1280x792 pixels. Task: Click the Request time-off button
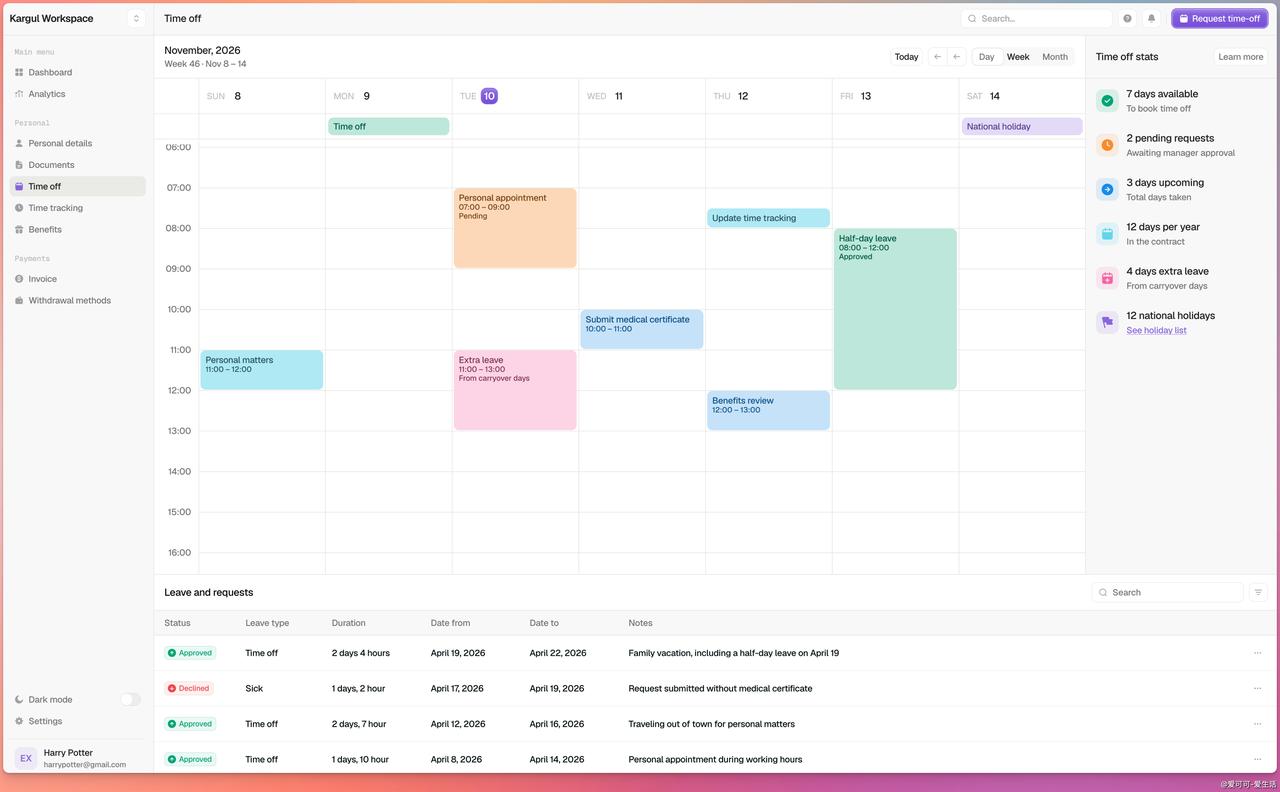[1220, 18]
